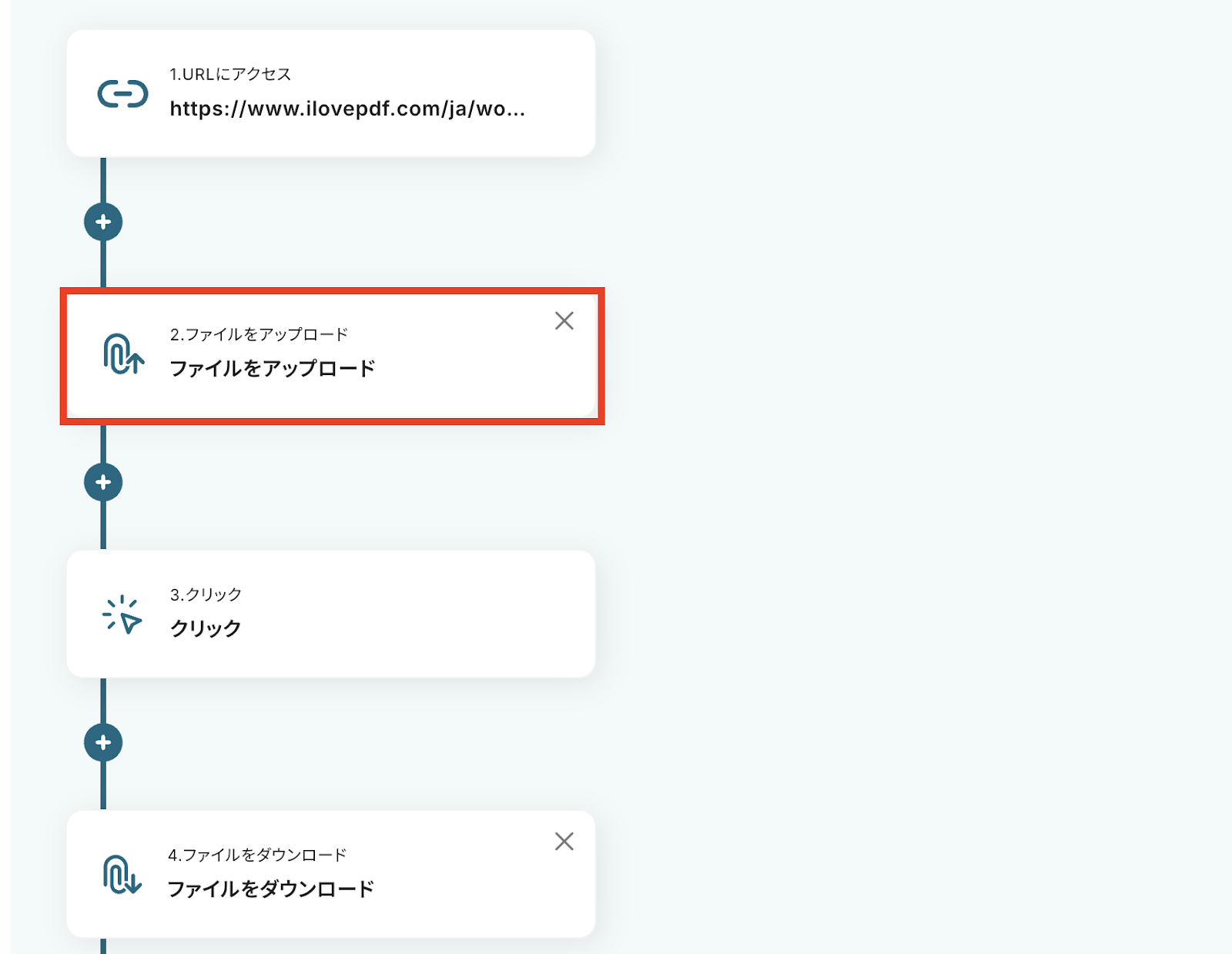
Task: Click the "4.ファイルをダウンロード" small step label
Action: coord(257,855)
